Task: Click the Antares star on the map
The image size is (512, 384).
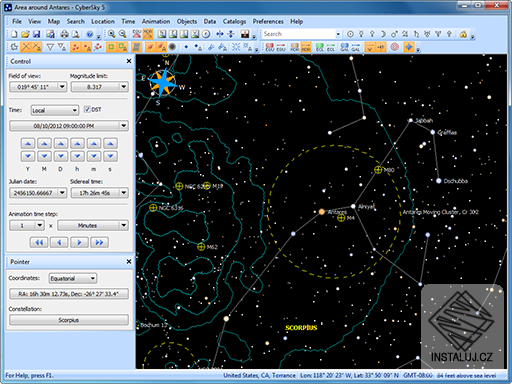Action: point(322,212)
